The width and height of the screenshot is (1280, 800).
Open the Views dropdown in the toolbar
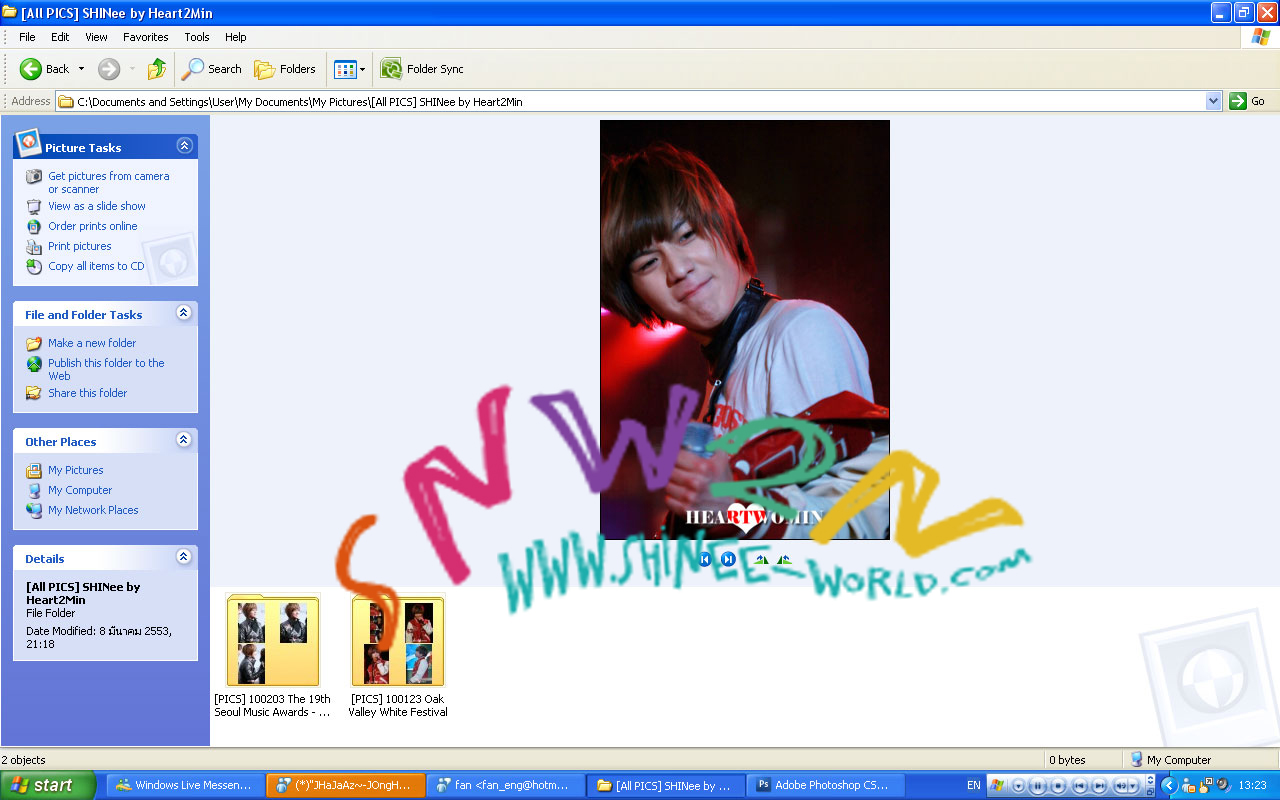(350, 69)
